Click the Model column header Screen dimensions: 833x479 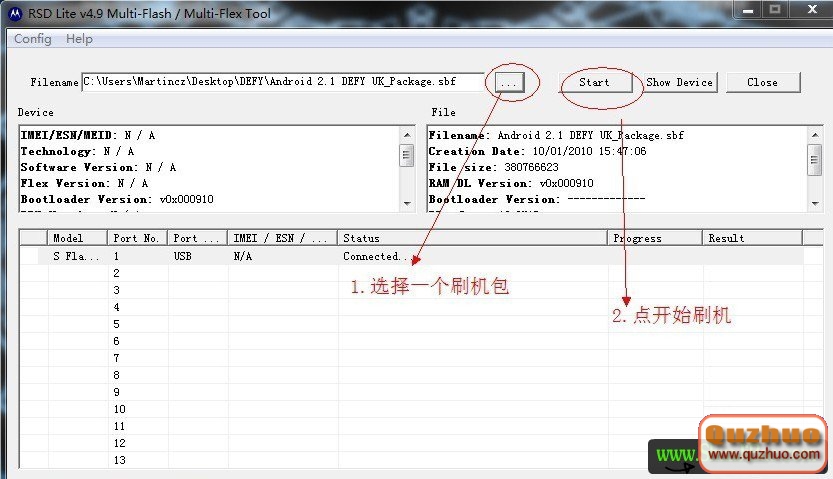[x=78, y=238]
